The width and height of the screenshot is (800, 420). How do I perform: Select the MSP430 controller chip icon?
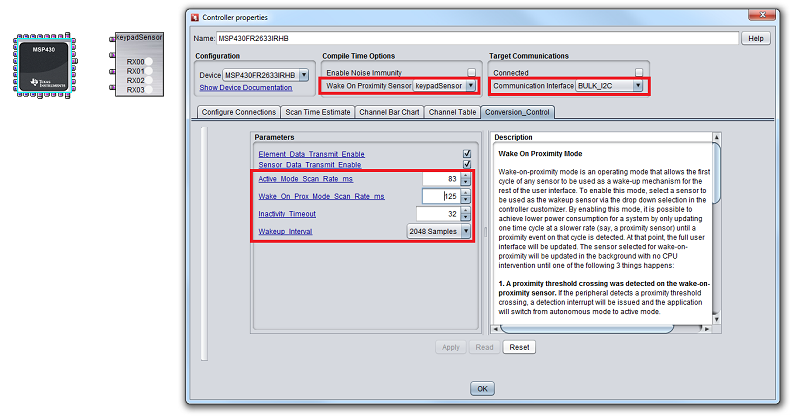point(43,65)
